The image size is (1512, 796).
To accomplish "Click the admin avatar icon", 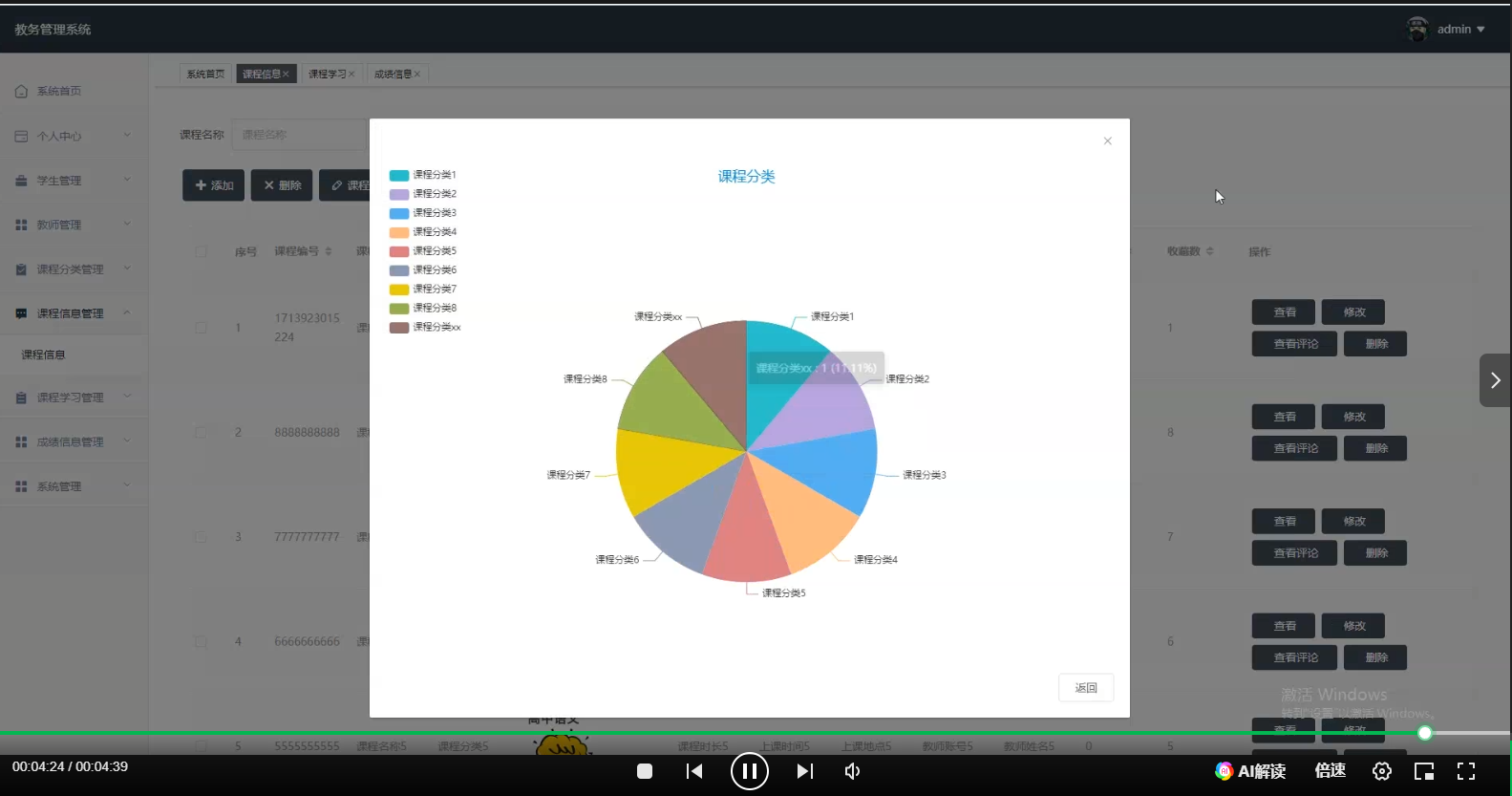I will (1417, 29).
